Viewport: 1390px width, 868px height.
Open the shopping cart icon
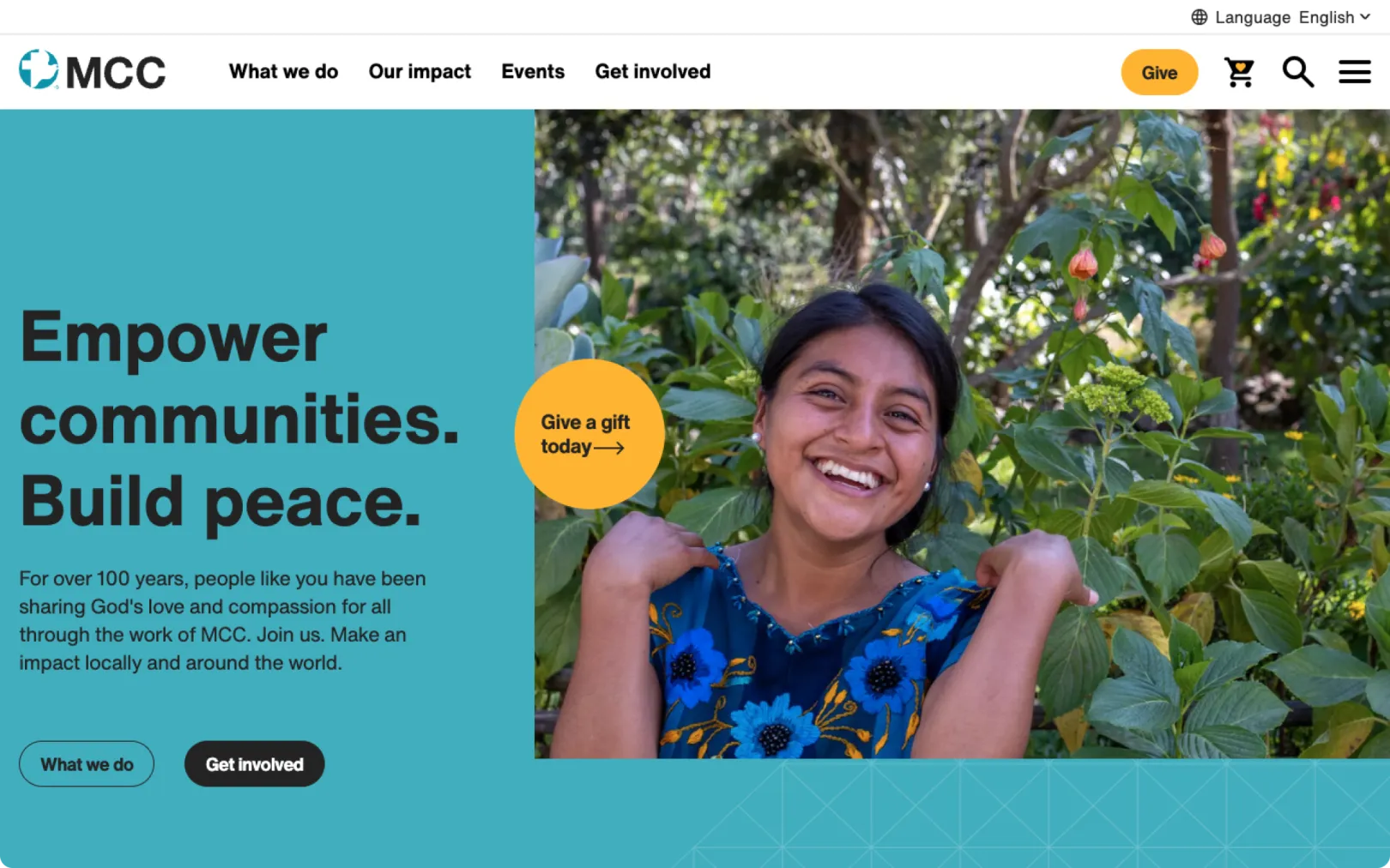point(1239,72)
